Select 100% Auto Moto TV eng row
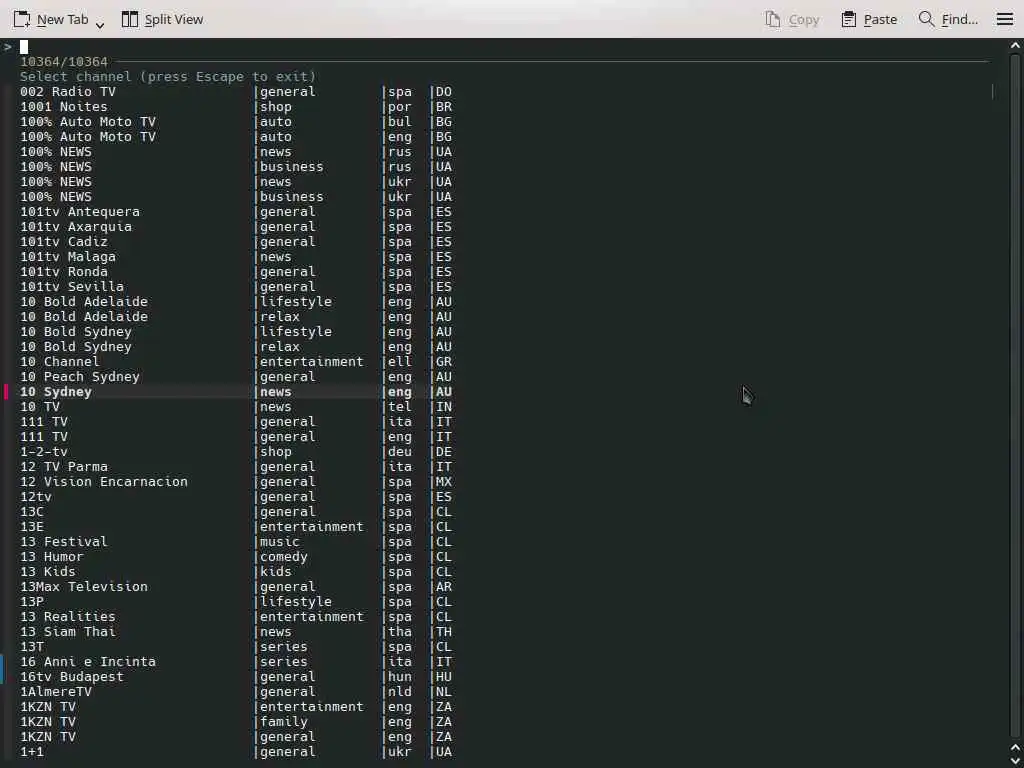 click(236, 136)
